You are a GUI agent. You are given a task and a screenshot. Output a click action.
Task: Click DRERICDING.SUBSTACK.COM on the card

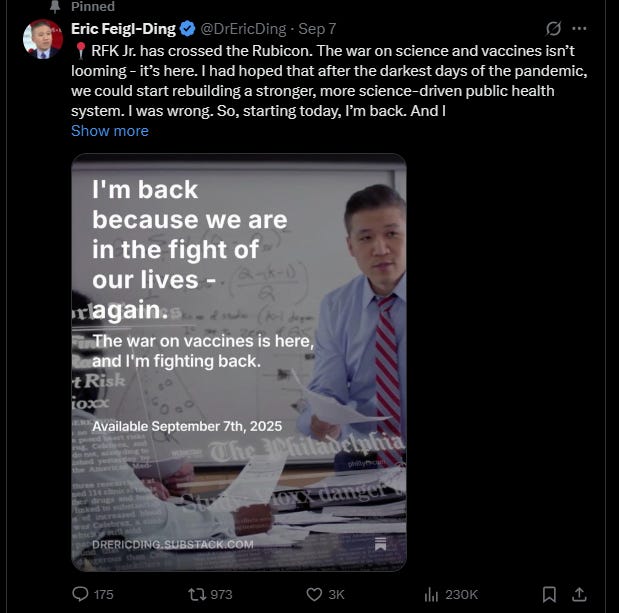(x=172, y=544)
